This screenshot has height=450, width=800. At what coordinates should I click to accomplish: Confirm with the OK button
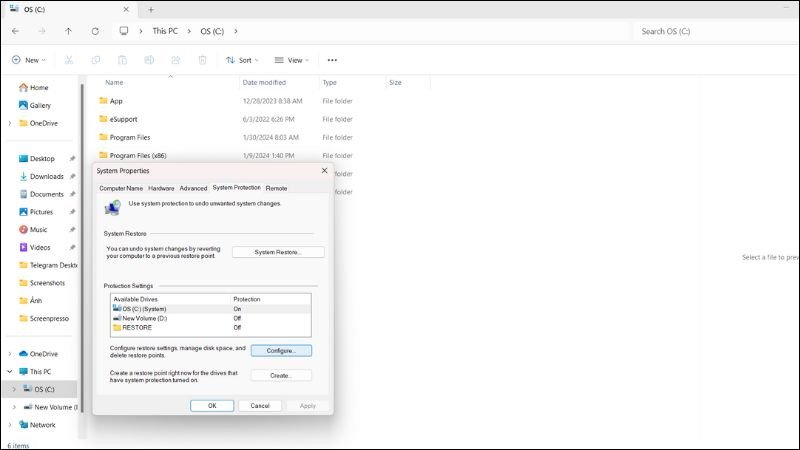(x=212, y=406)
